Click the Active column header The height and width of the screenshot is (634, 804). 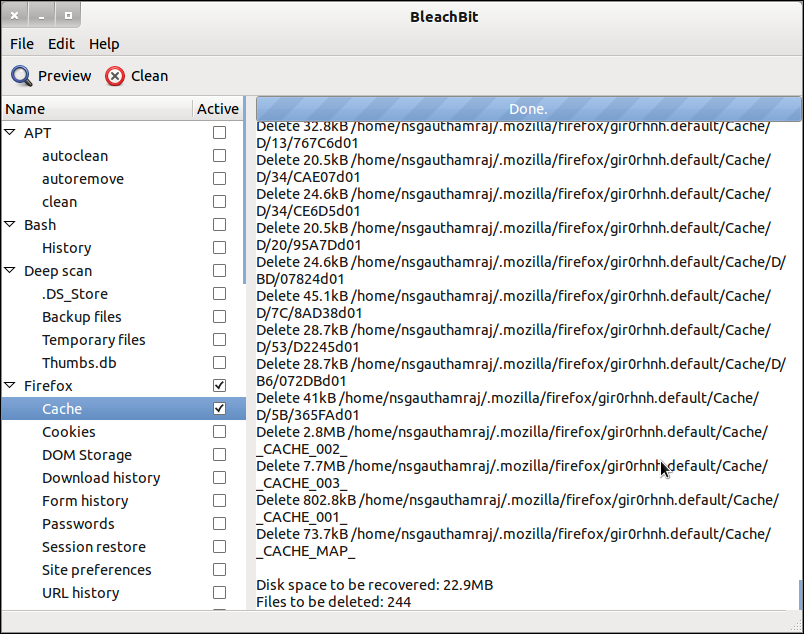tap(218, 109)
